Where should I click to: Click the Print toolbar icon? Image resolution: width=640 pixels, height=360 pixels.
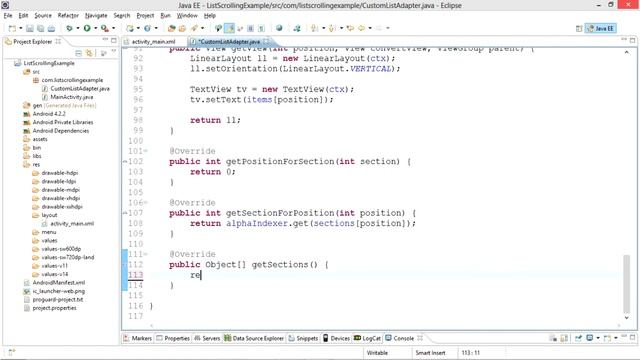tap(51, 28)
